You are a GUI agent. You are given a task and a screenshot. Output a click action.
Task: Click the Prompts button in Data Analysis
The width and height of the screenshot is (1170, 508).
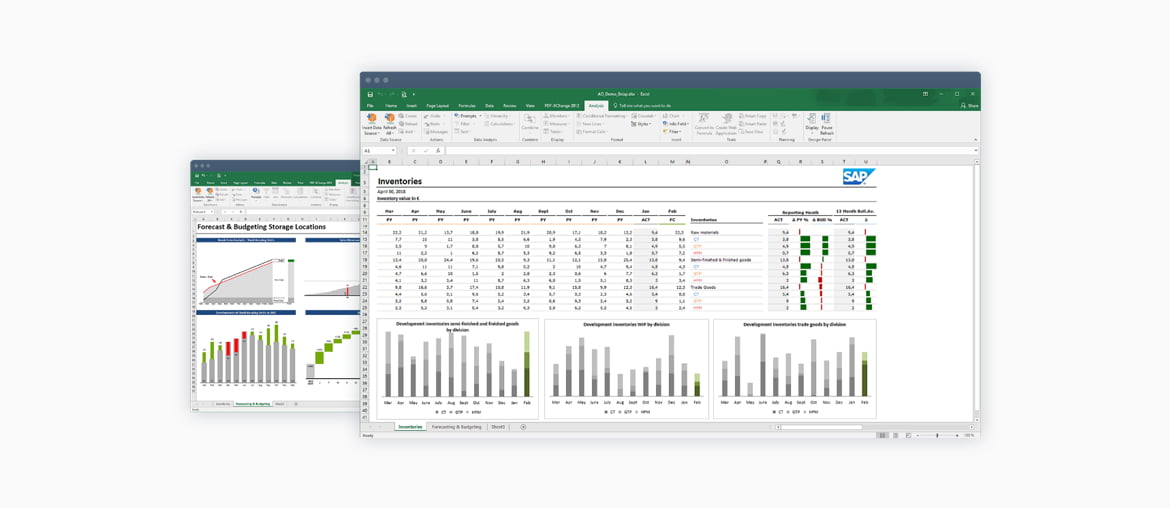coord(467,116)
